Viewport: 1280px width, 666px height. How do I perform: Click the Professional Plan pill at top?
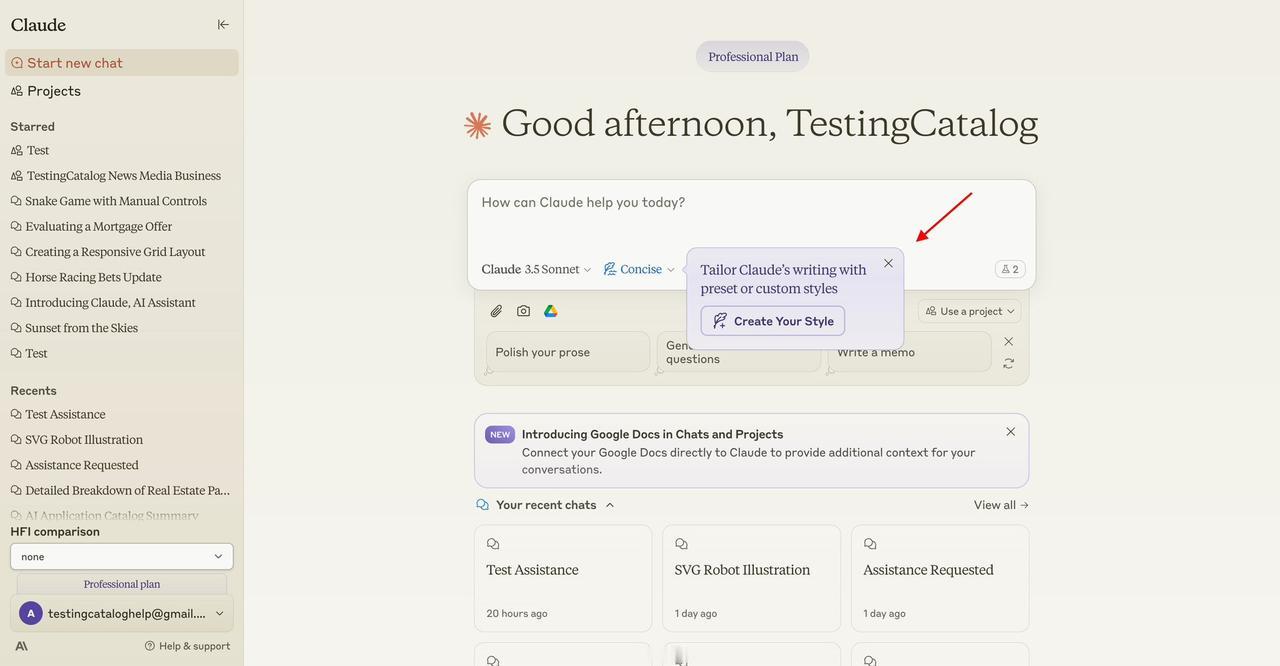click(x=753, y=57)
